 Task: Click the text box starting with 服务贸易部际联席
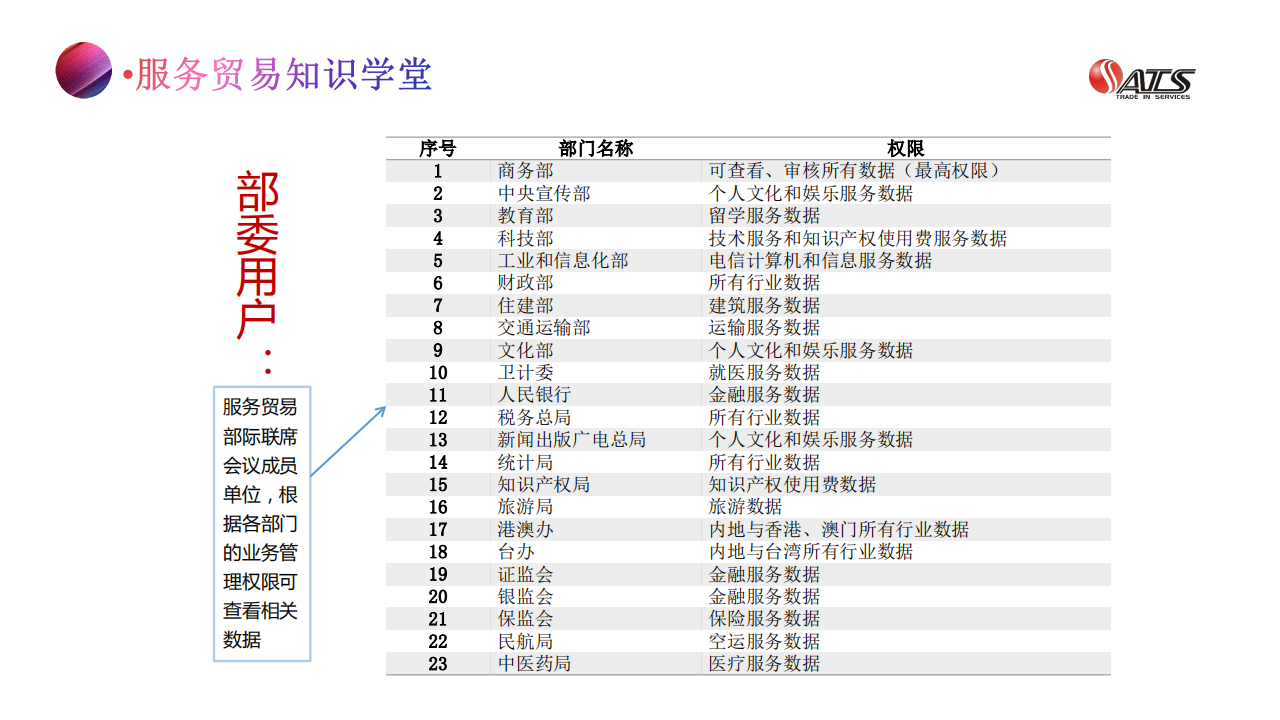tap(262, 523)
